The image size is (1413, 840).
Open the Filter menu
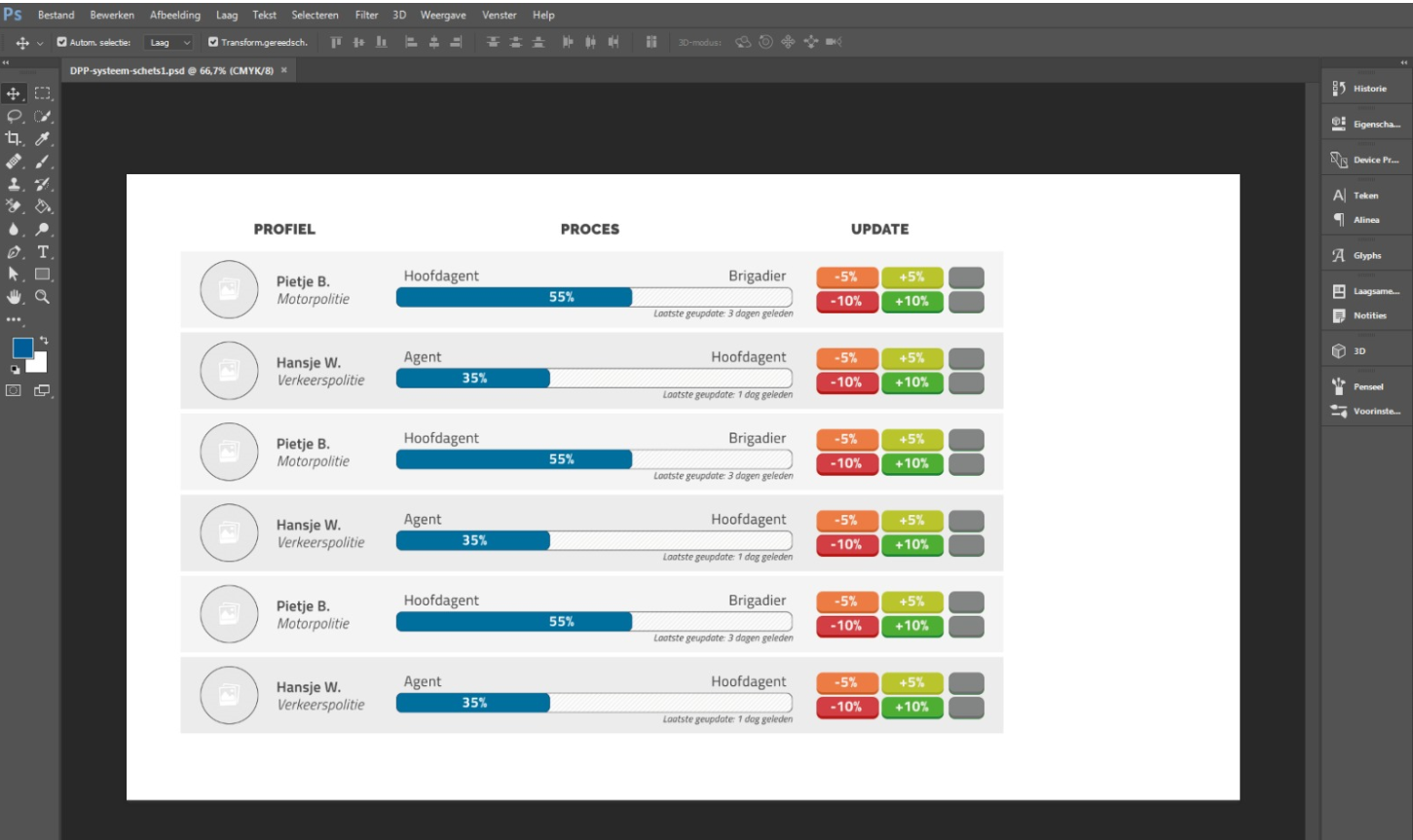[366, 15]
